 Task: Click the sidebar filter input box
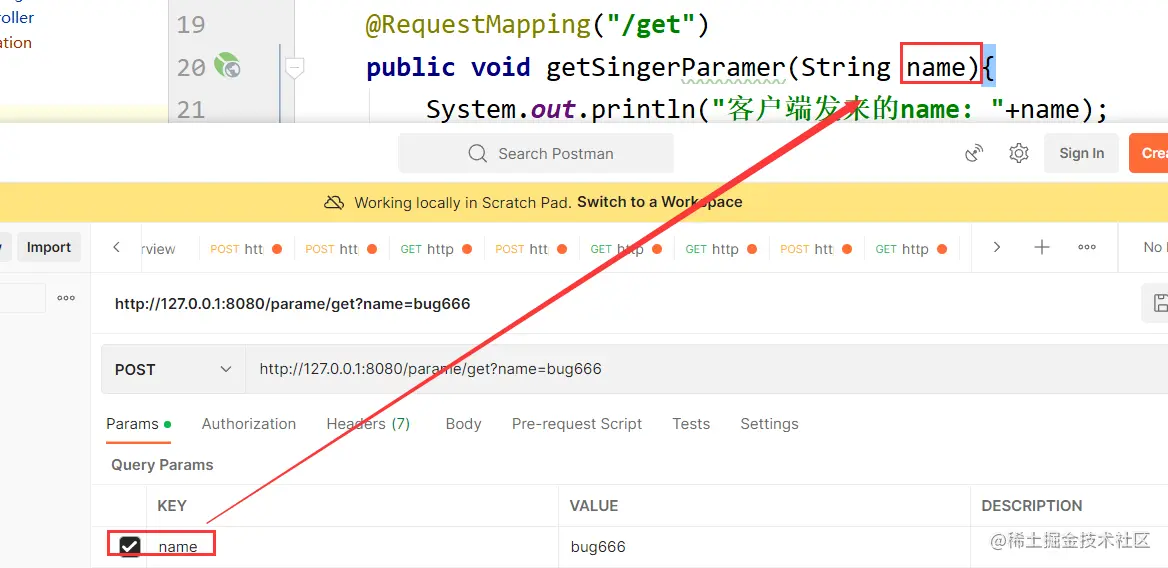(x=22, y=298)
